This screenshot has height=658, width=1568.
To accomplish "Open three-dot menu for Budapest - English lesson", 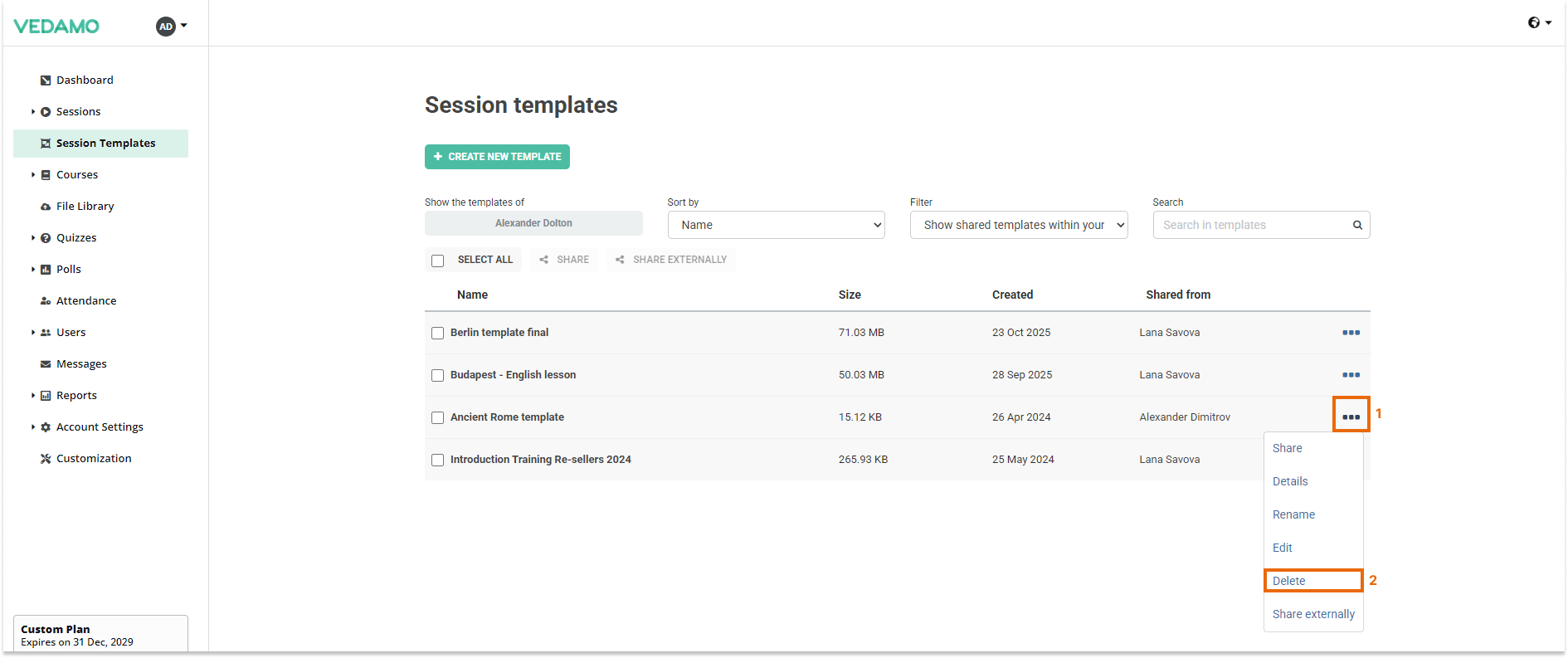I will pos(1351,375).
